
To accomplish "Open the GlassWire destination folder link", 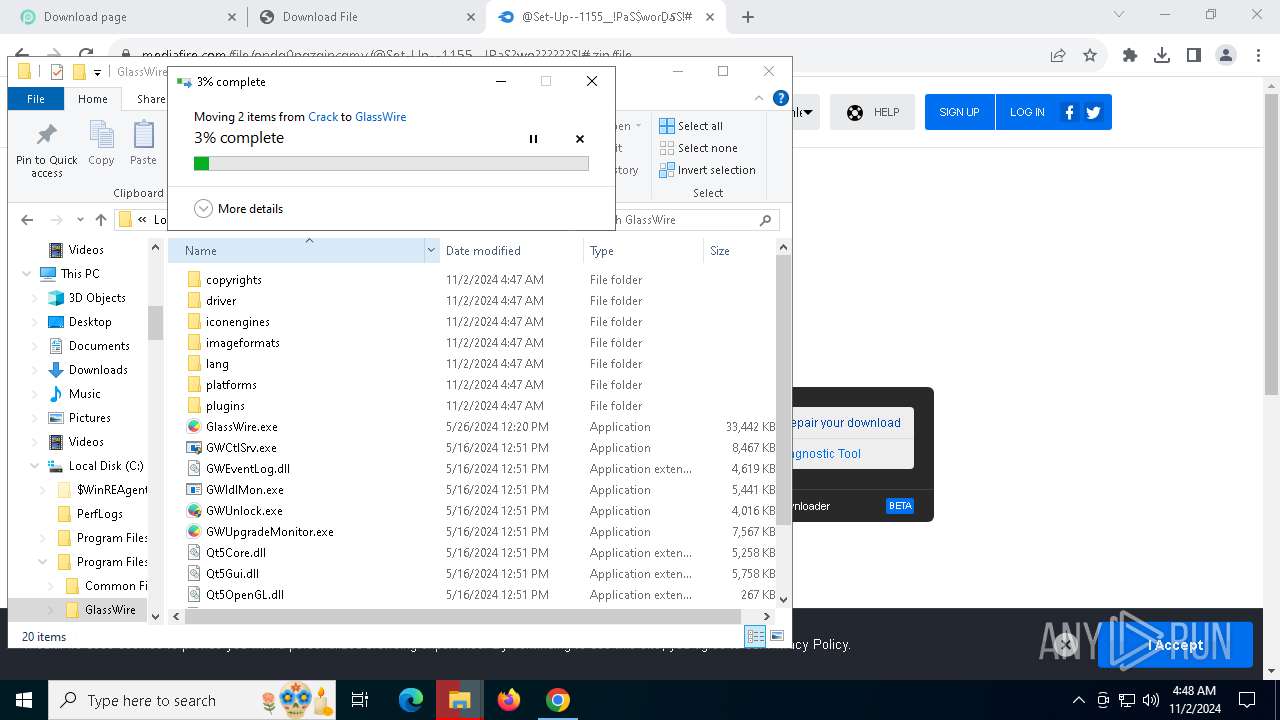I will (381, 117).
